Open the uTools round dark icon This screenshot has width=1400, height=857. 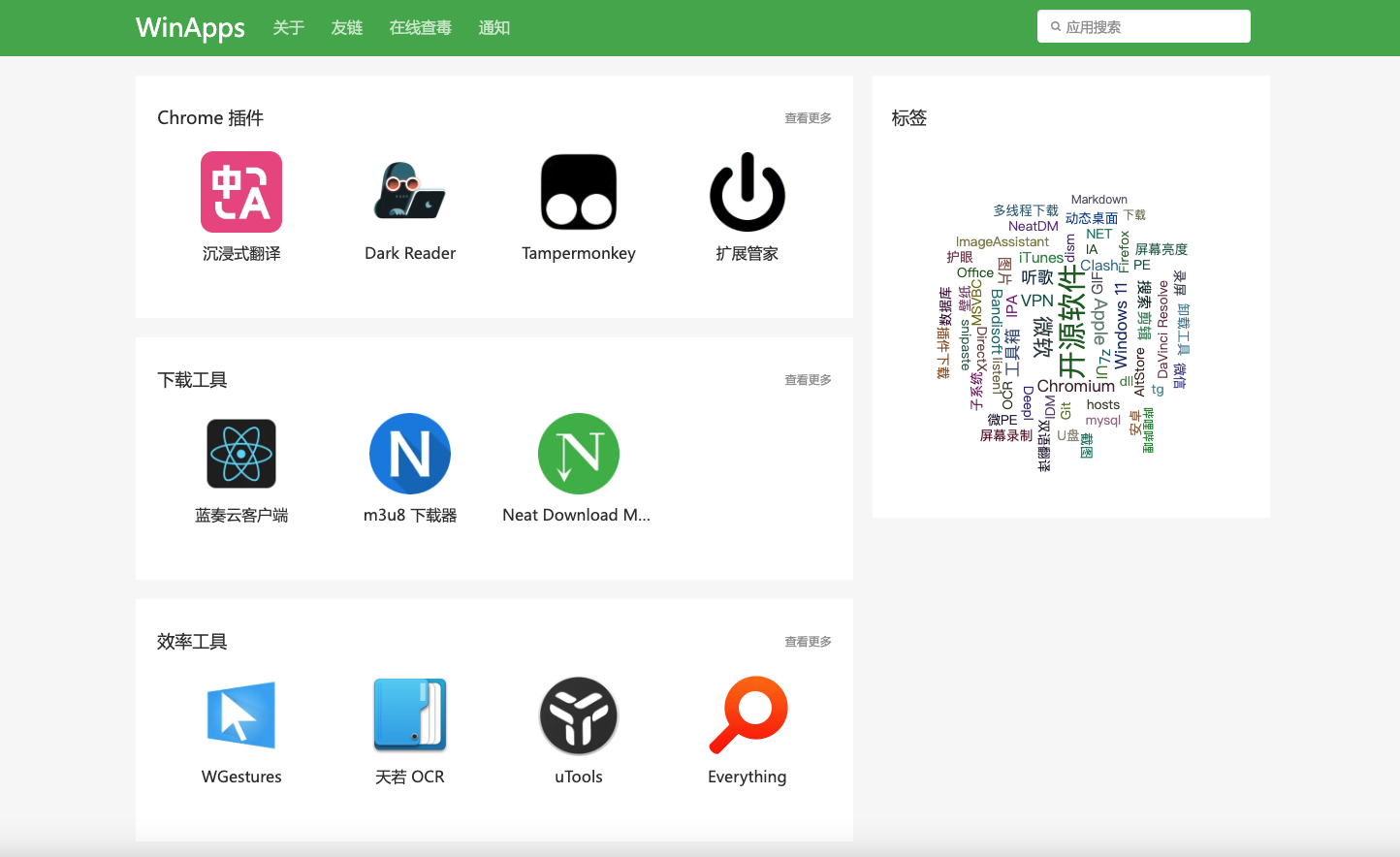pos(579,715)
